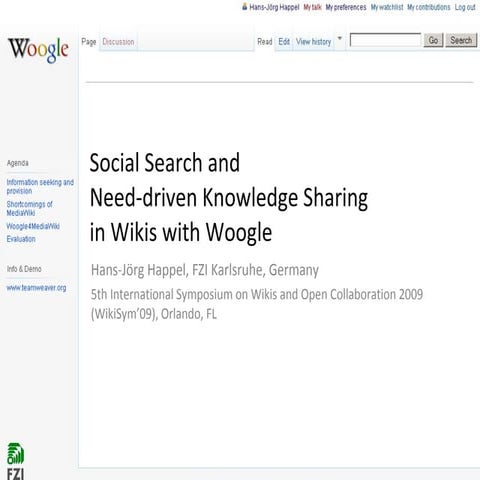
Task: Click the Info & Demo sidebar heading
Action: point(24,269)
